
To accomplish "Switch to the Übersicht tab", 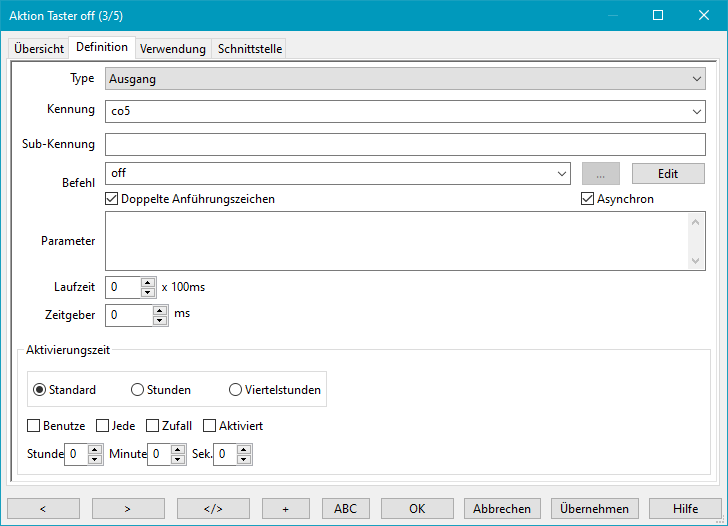I will click(39, 49).
